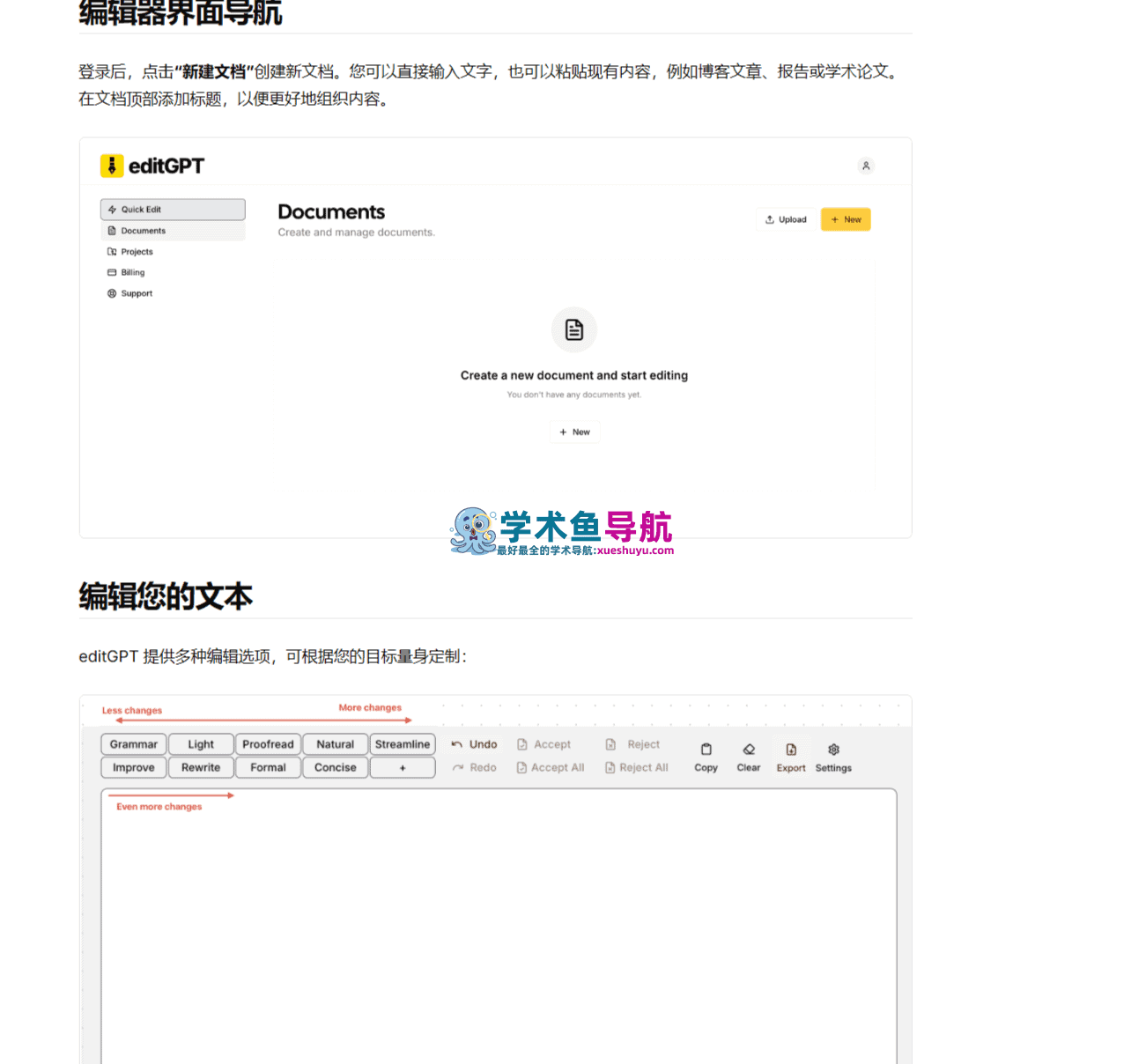The width and height of the screenshot is (1124, 1064).
Task: Select the Streamline option
Action: point(403,744)
